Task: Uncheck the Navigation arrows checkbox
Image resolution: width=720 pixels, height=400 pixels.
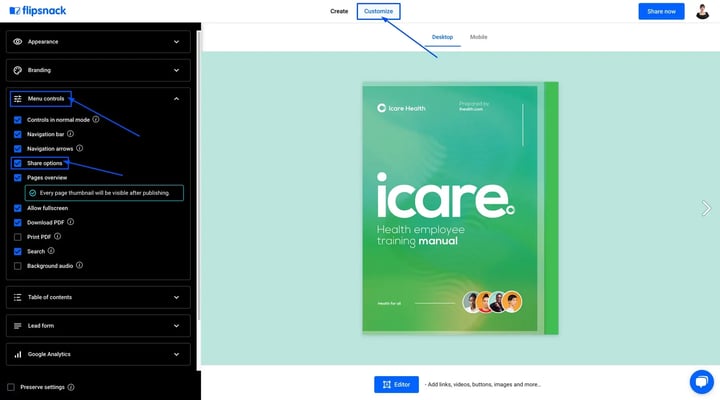Action: 17,149
